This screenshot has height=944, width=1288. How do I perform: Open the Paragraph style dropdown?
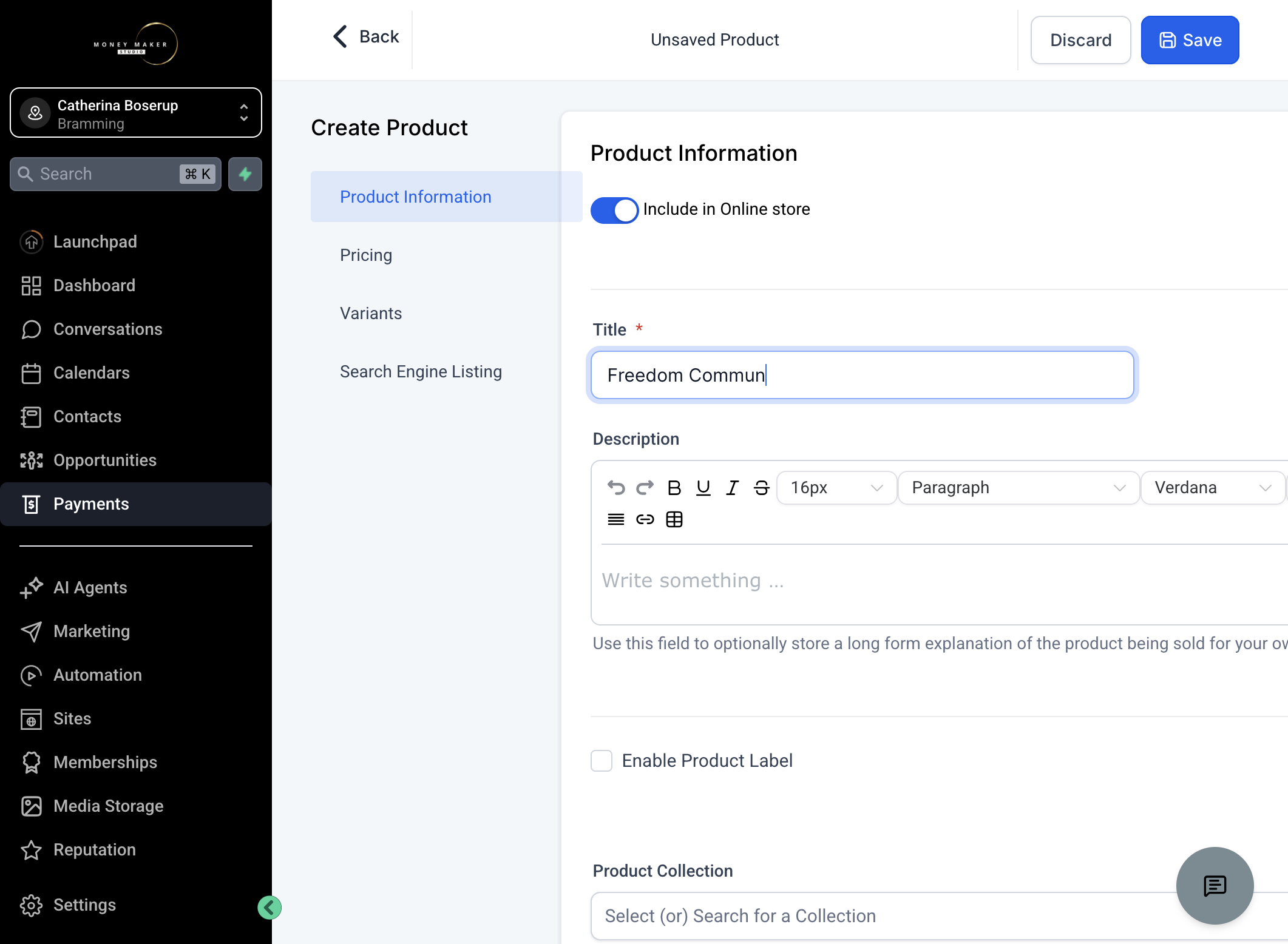1019,488
